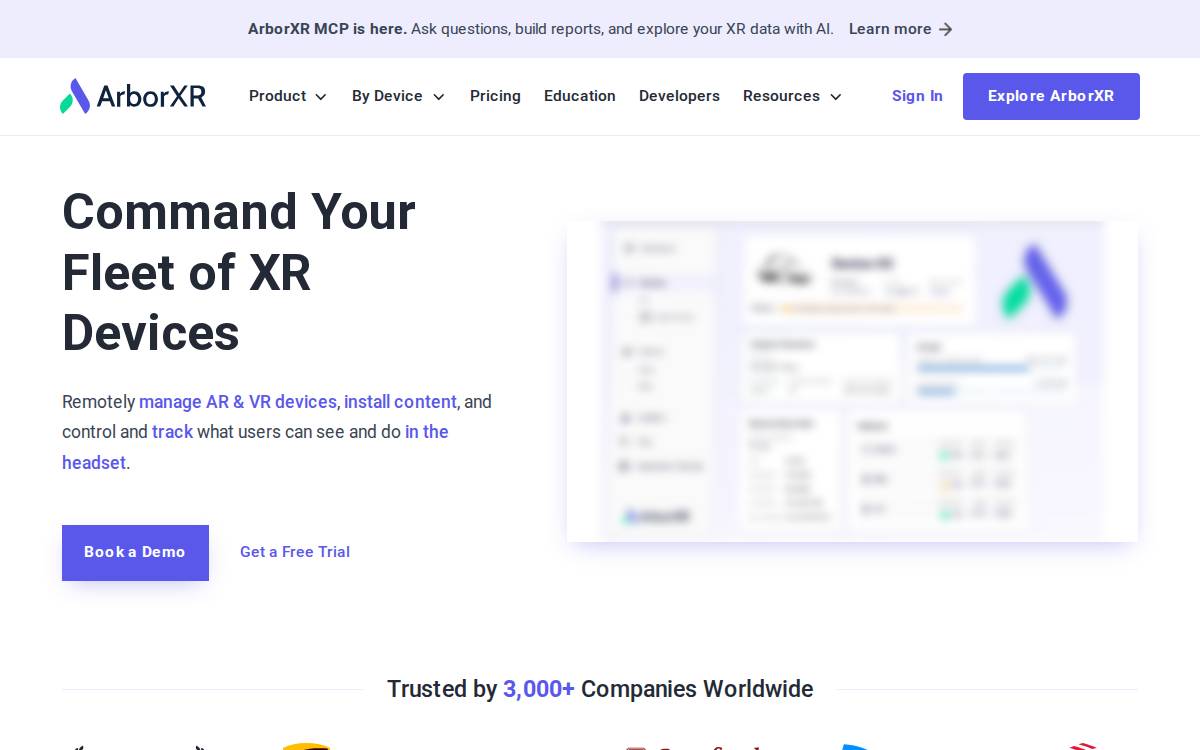Open the Developers page
This screenshot has height=750, width=1200.
click(679, 96)
